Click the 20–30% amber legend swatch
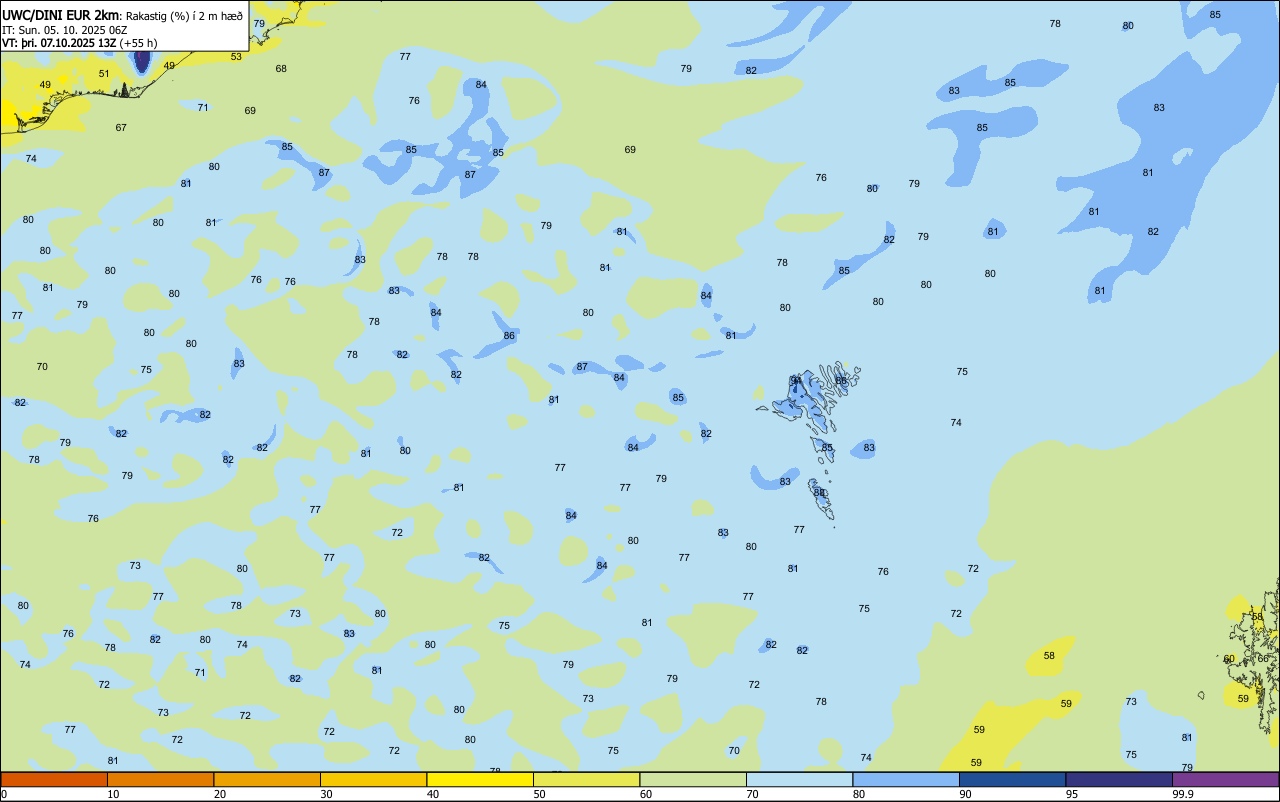 (267, 779)
